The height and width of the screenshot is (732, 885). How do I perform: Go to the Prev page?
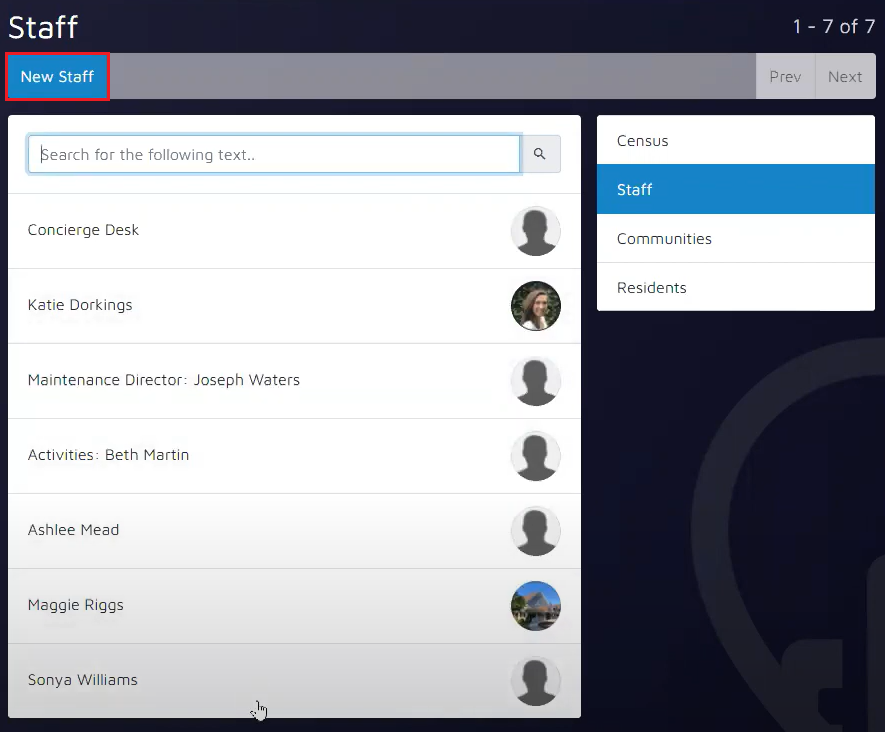point(785,77)
